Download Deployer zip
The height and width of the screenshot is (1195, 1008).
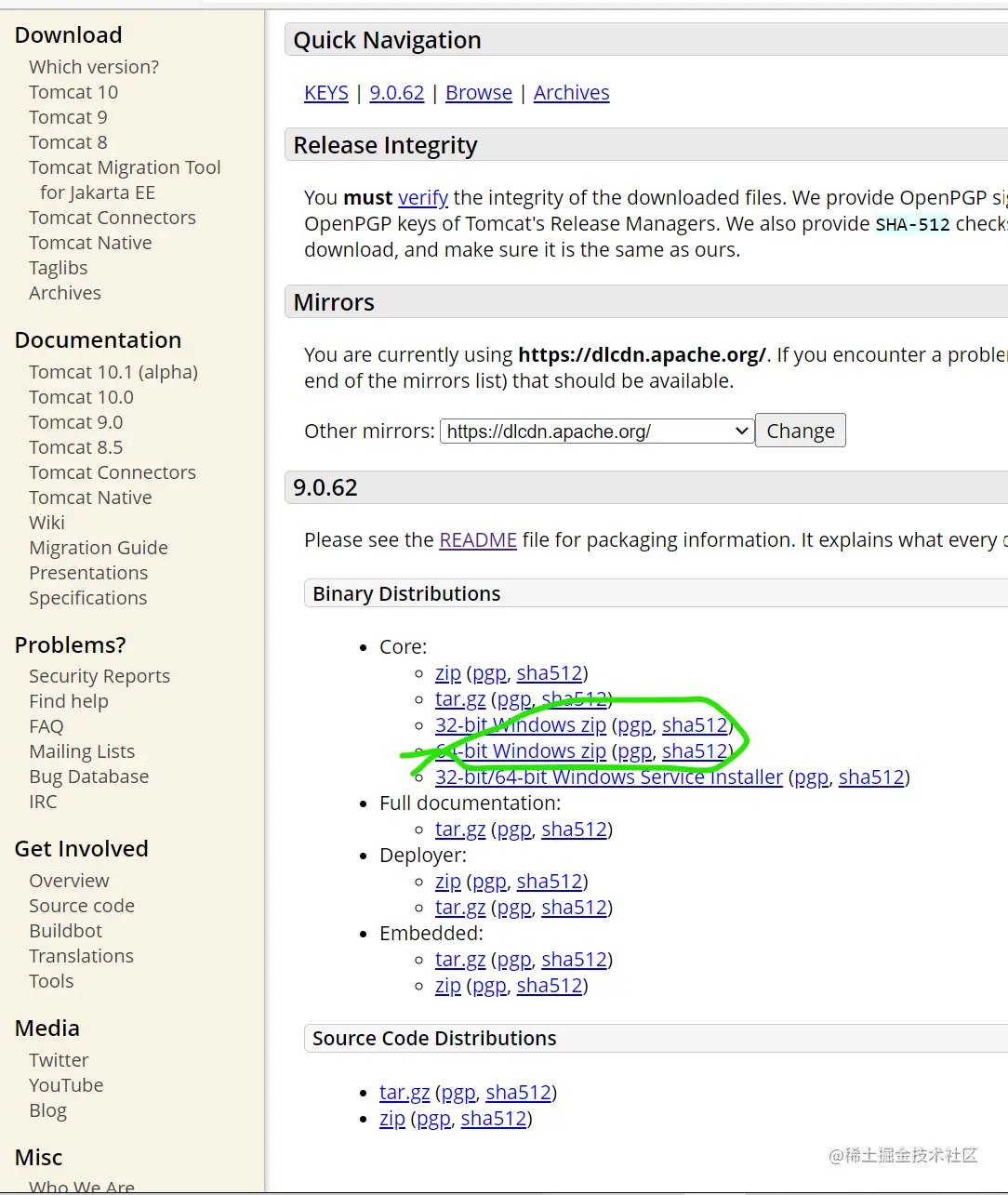click(448, 882)
